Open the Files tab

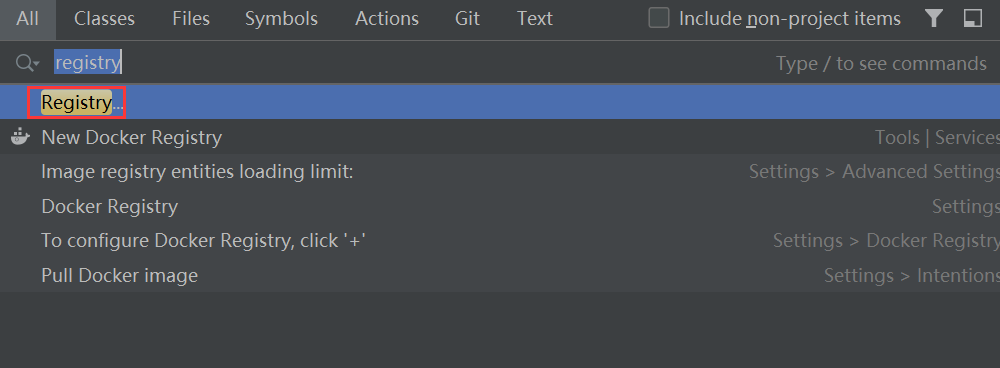[x=191, y=19]
